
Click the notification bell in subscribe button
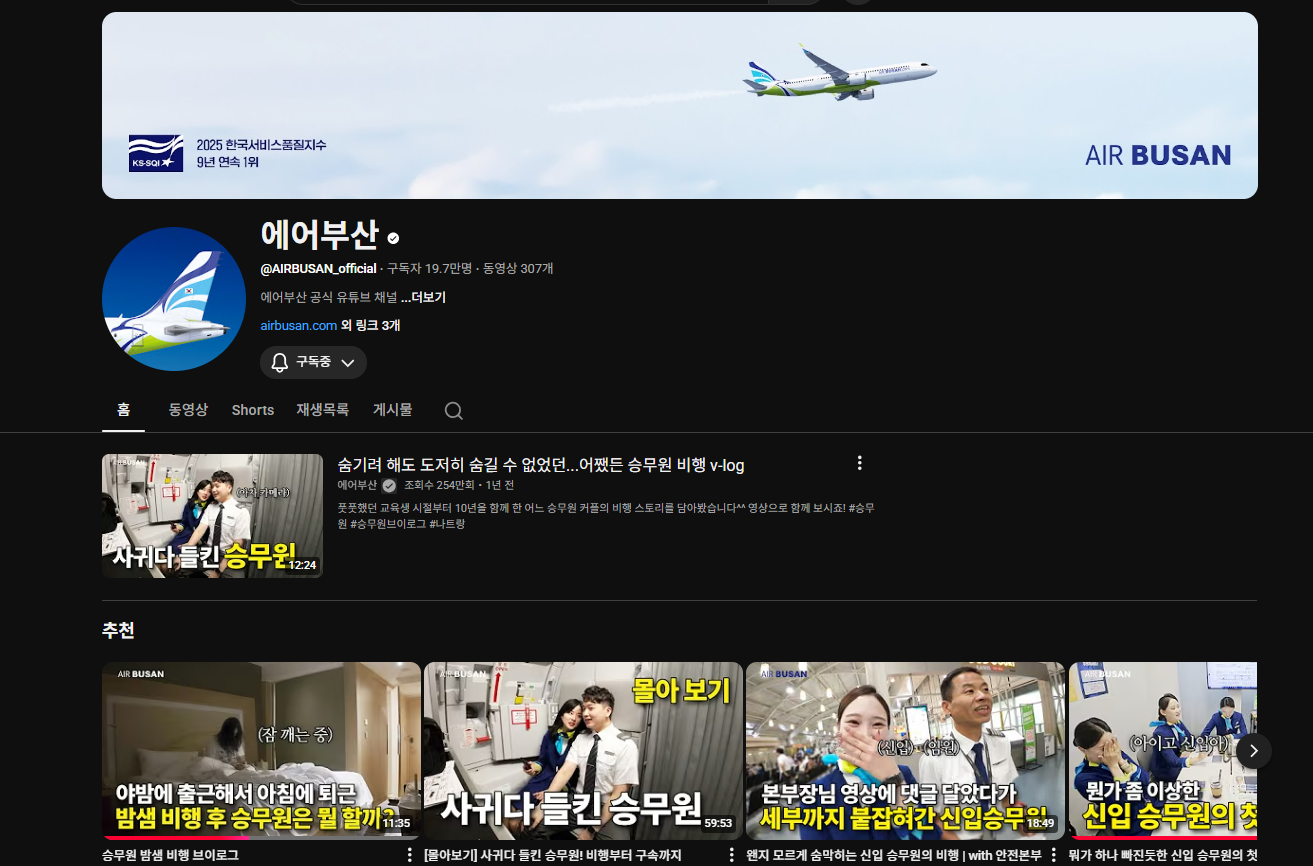point(280,362)
